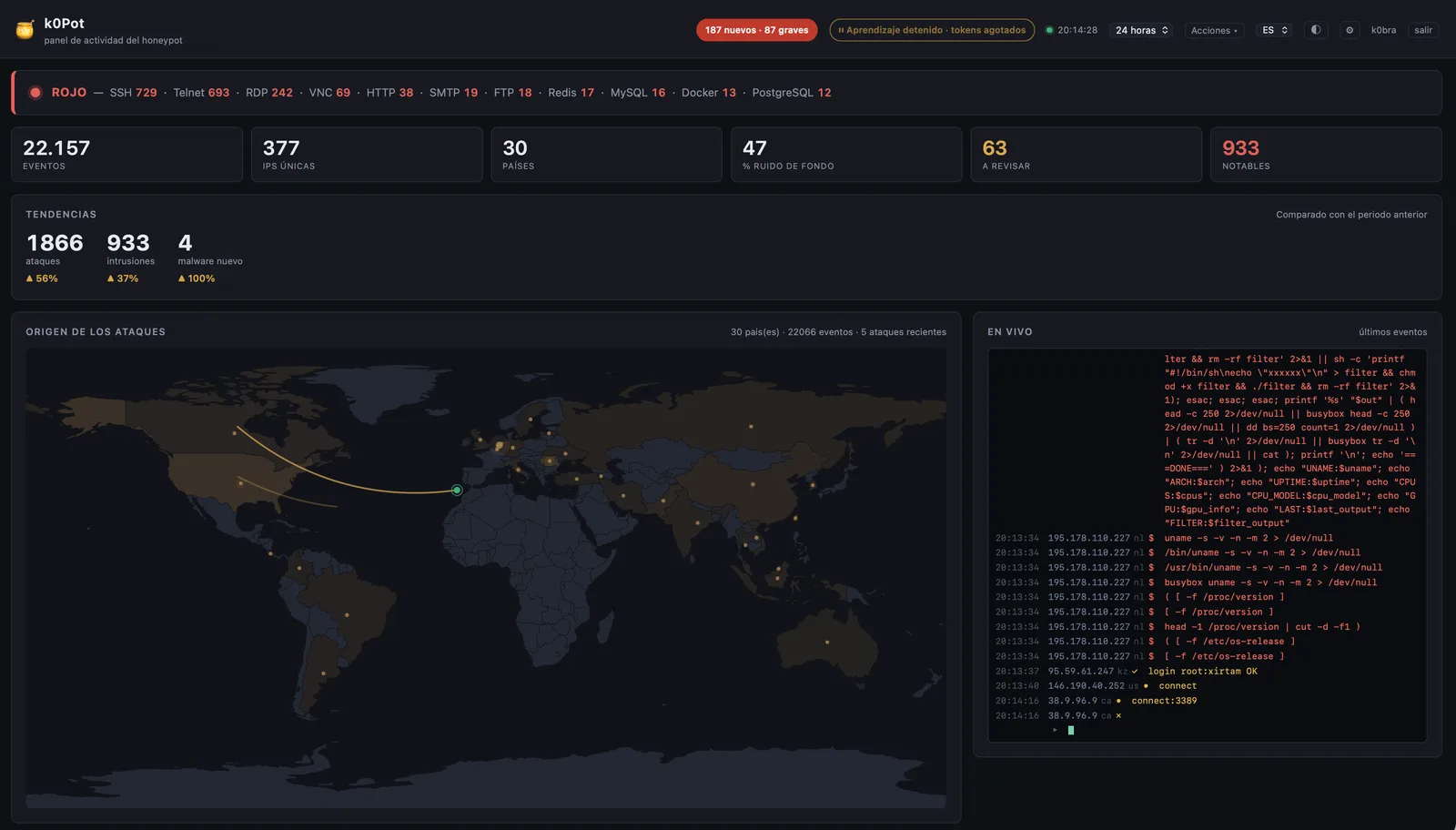Viewport: 1456px width, 830px height.
Task: Toggle the dark/light theme icon
Action: (1316, 30)
